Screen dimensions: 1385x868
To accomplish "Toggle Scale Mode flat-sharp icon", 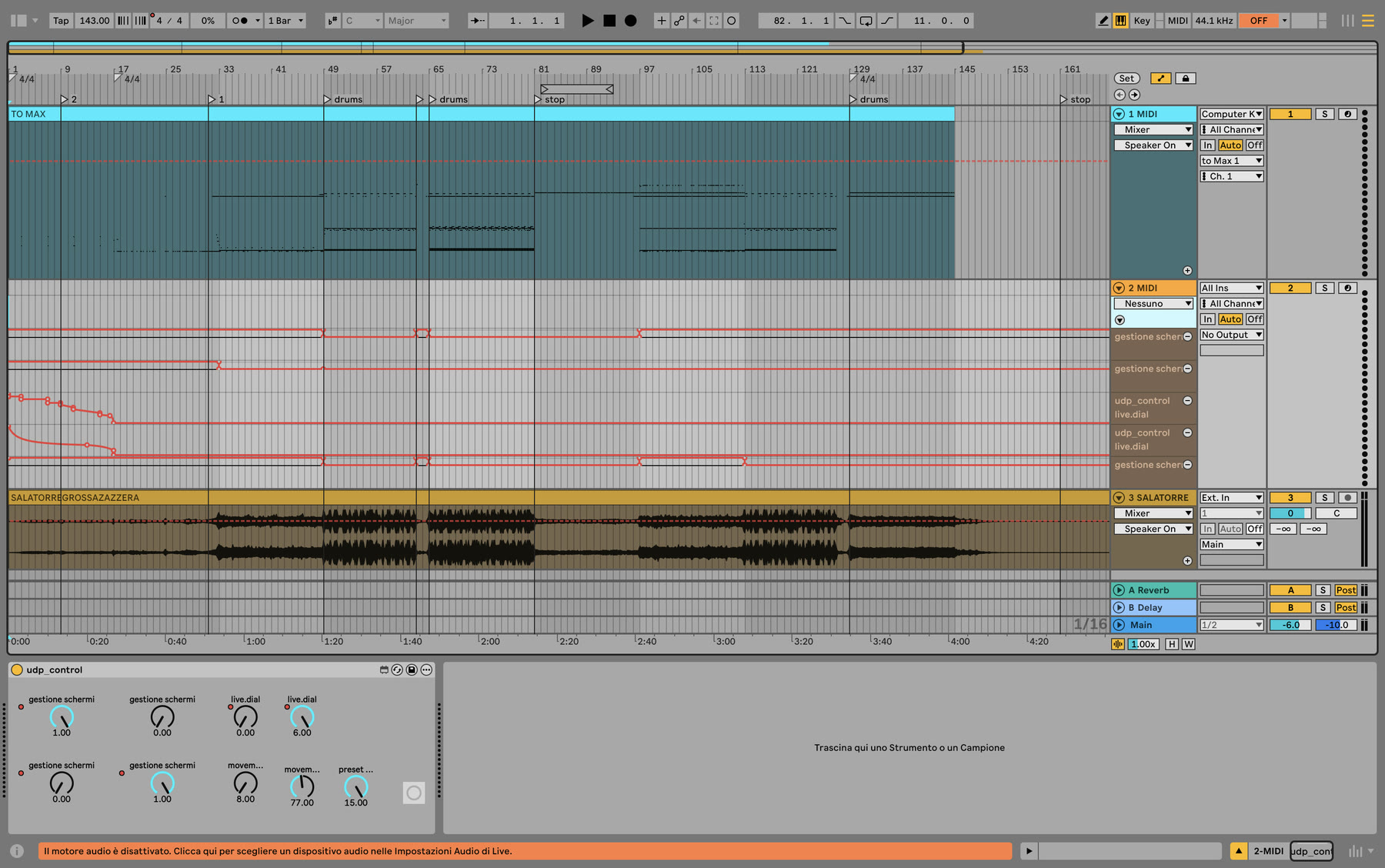I will 332,21.
